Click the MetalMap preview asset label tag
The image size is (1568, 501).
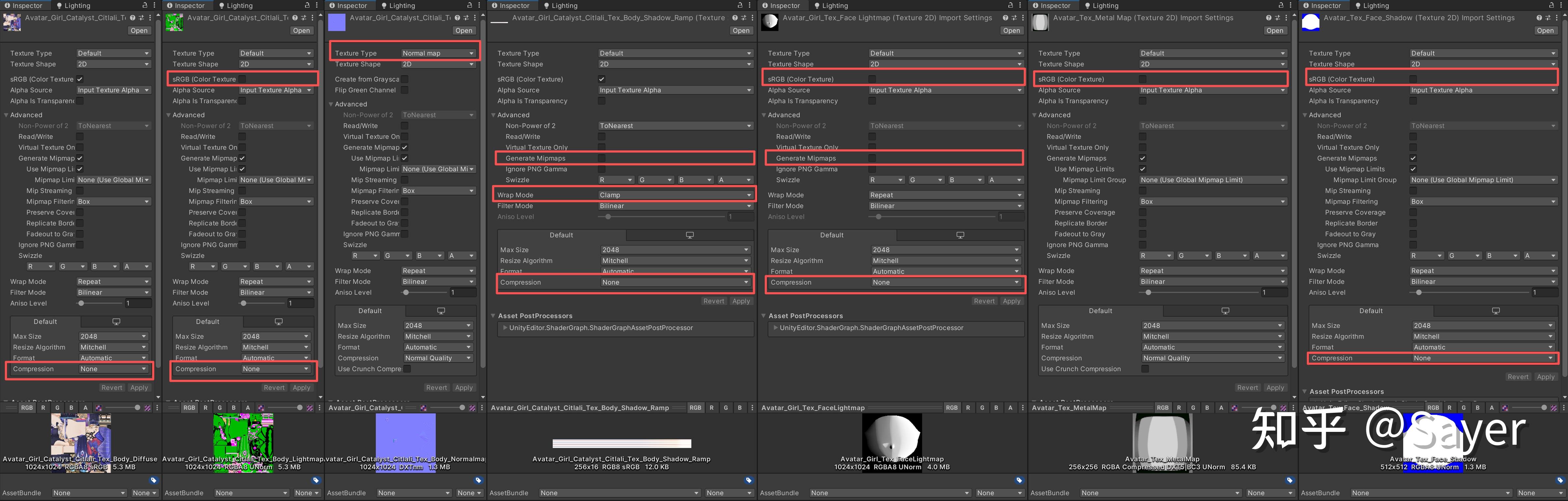tap(1289, 480)
